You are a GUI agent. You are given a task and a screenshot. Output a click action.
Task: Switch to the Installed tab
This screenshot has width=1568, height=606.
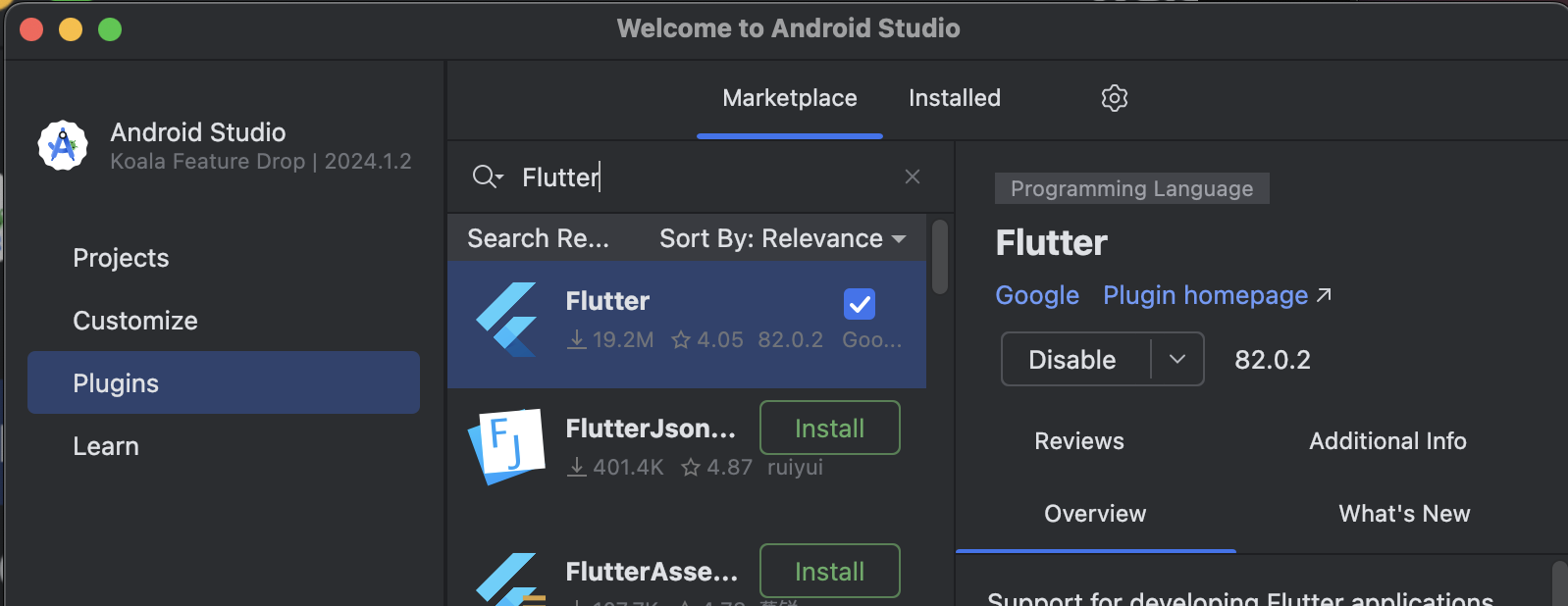(x=955, y=98)
